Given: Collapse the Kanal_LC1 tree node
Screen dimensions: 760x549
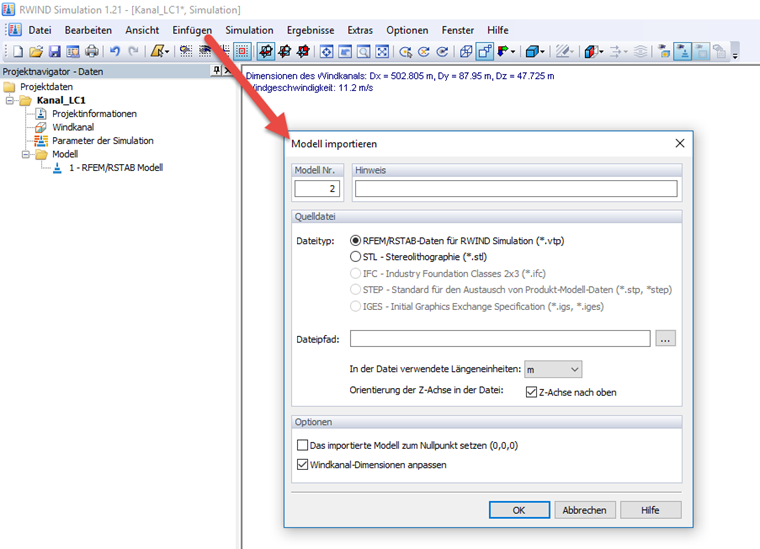Looking at the screenshot, I should point(10,101).
